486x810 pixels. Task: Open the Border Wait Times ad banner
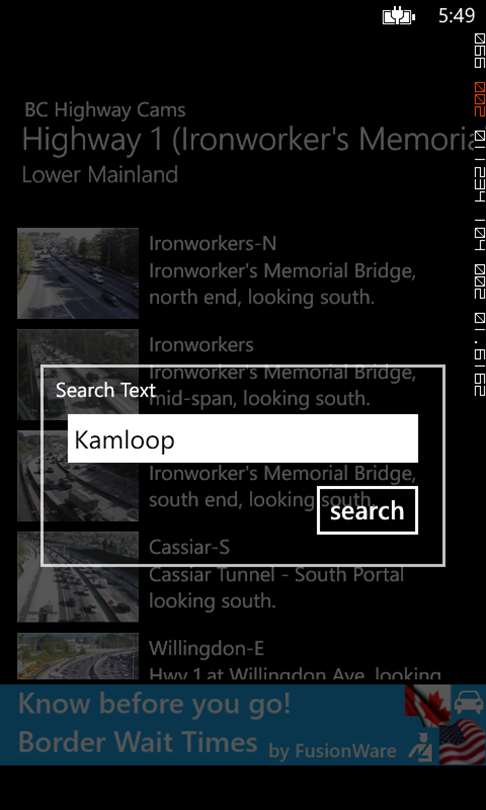(243, 724)
